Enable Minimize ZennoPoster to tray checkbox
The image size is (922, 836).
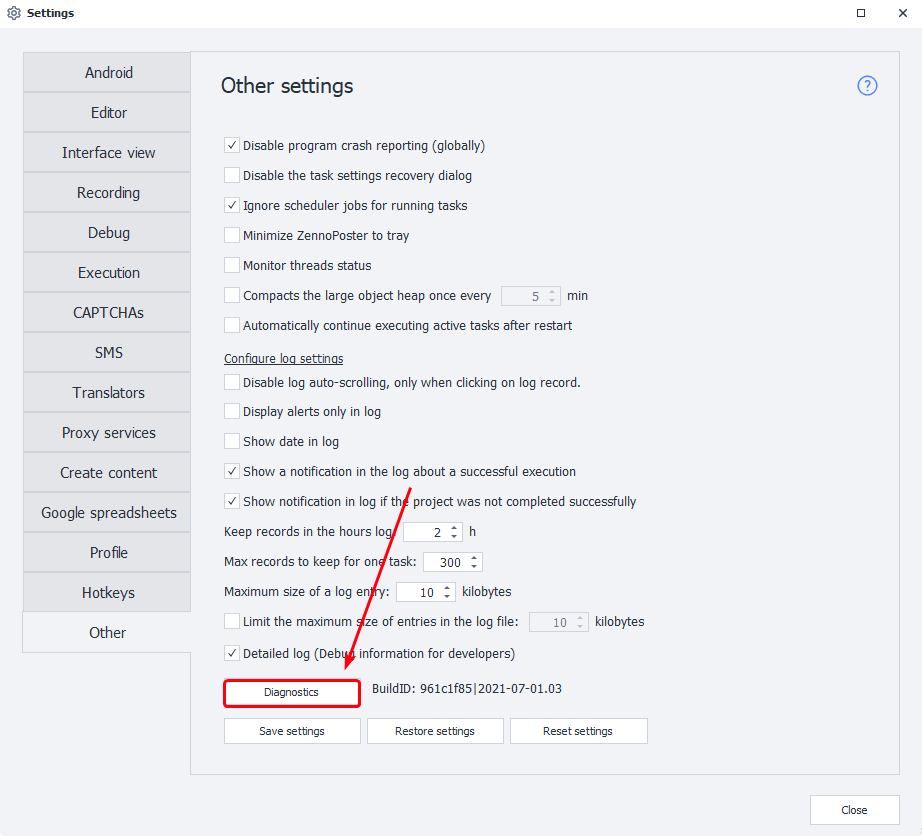pyautogui.click(x=232, y=236)
